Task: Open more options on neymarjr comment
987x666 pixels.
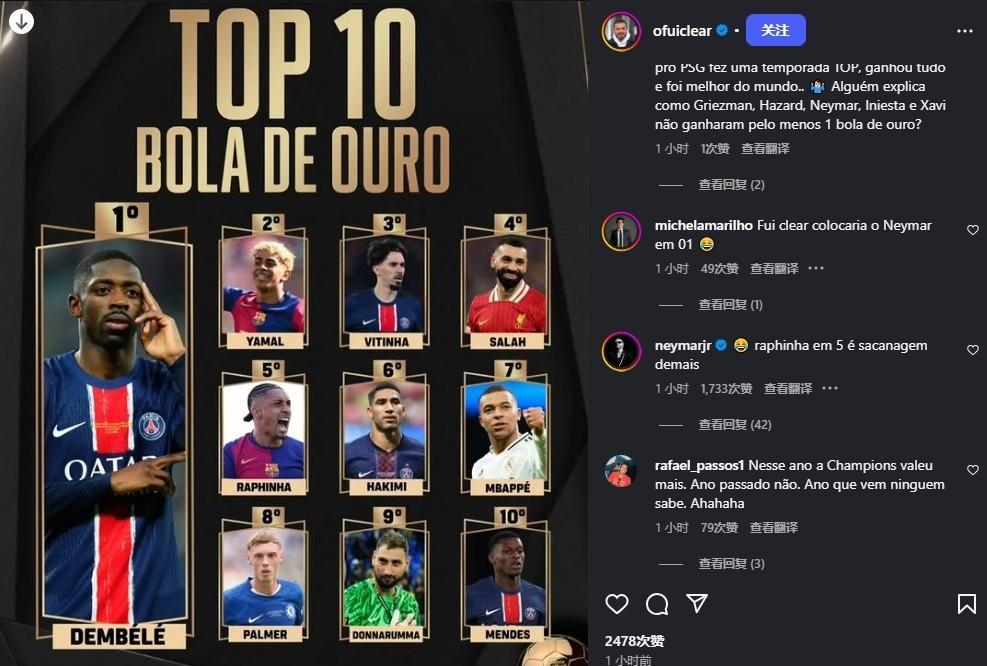Action: point(830,388)
